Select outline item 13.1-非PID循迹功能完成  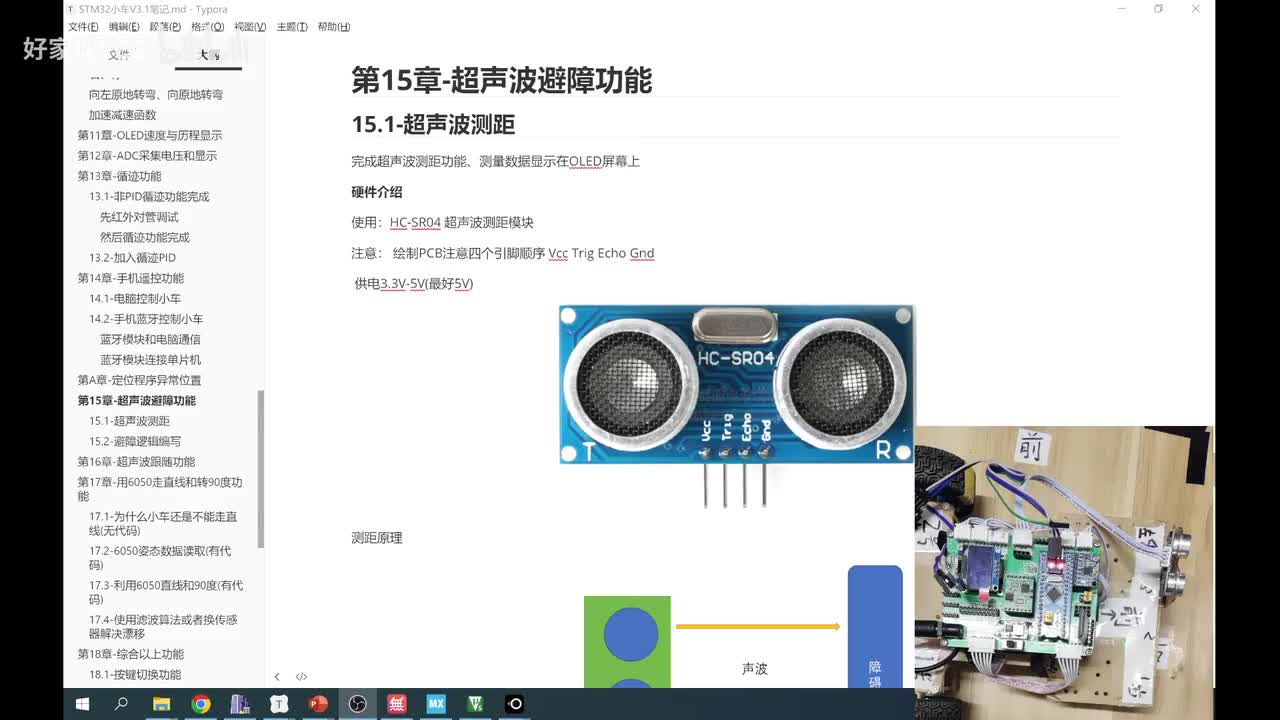149,197
